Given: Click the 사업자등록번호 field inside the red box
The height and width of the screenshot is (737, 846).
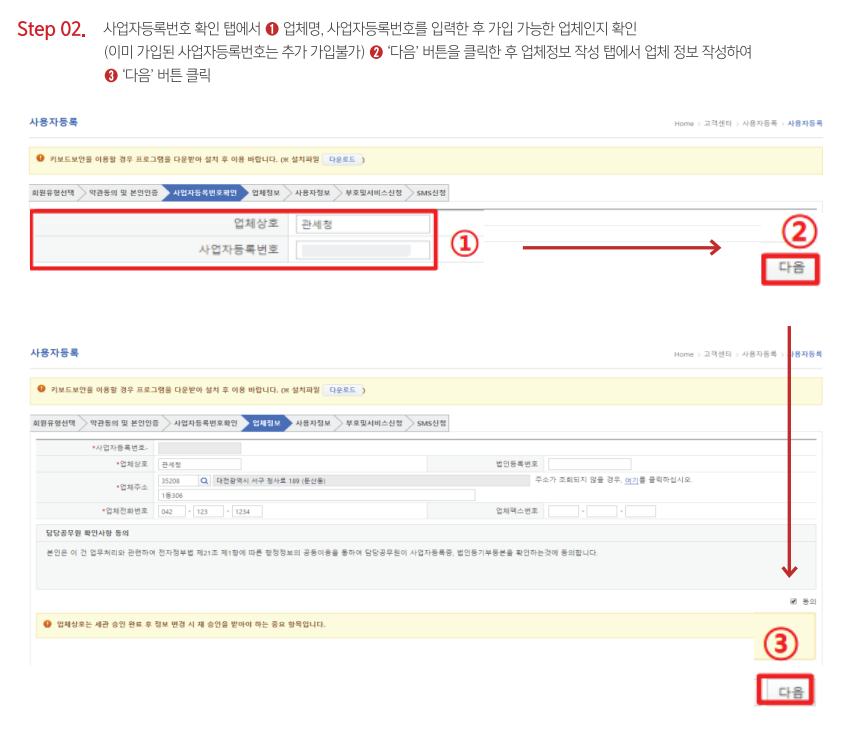Looking at the screenshot, I should click(x=362, y=249).
